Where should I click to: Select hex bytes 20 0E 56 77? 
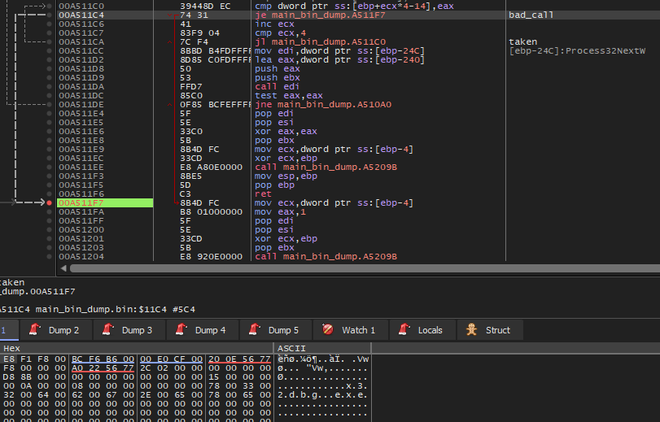pos(239,359)
